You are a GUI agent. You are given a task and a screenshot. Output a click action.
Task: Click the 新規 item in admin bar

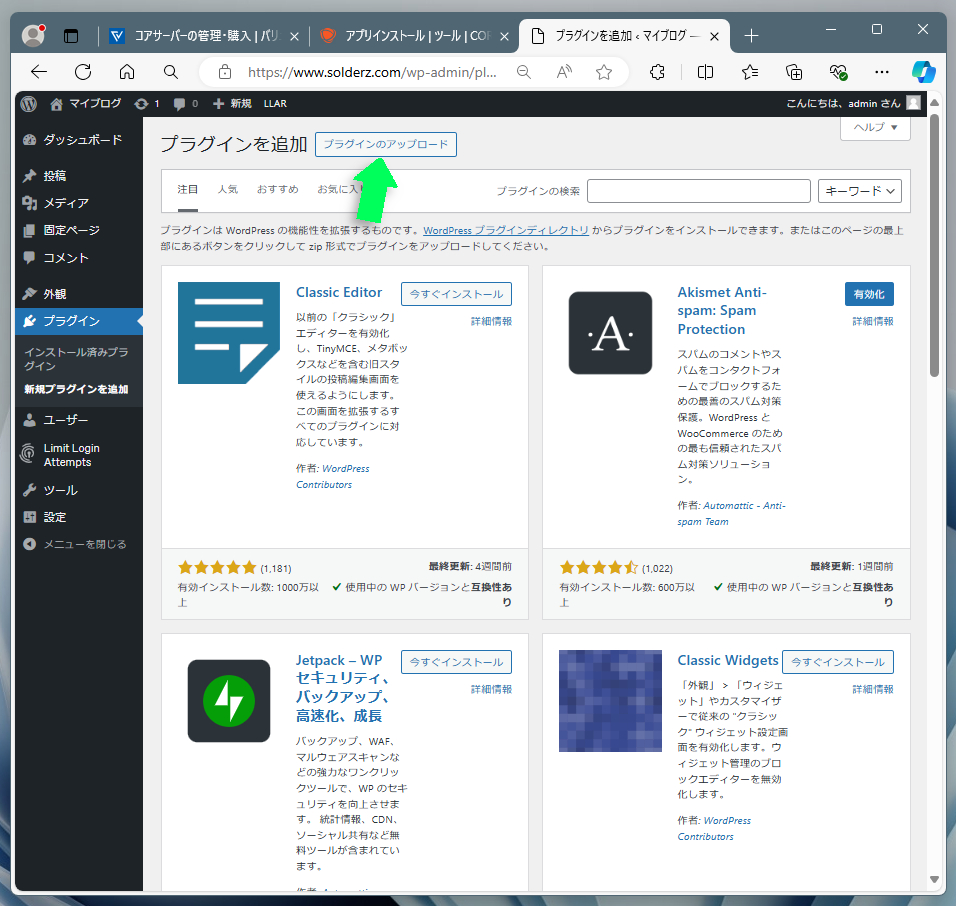(x=232, y=104)
